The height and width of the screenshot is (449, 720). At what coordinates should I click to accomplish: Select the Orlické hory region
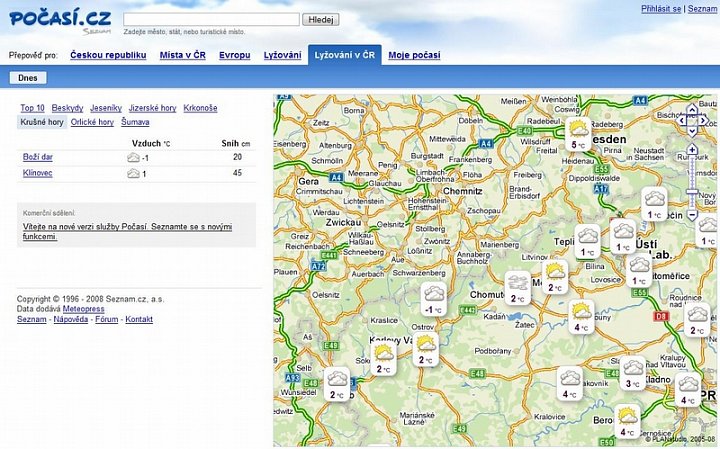click(x=92, y=122)
